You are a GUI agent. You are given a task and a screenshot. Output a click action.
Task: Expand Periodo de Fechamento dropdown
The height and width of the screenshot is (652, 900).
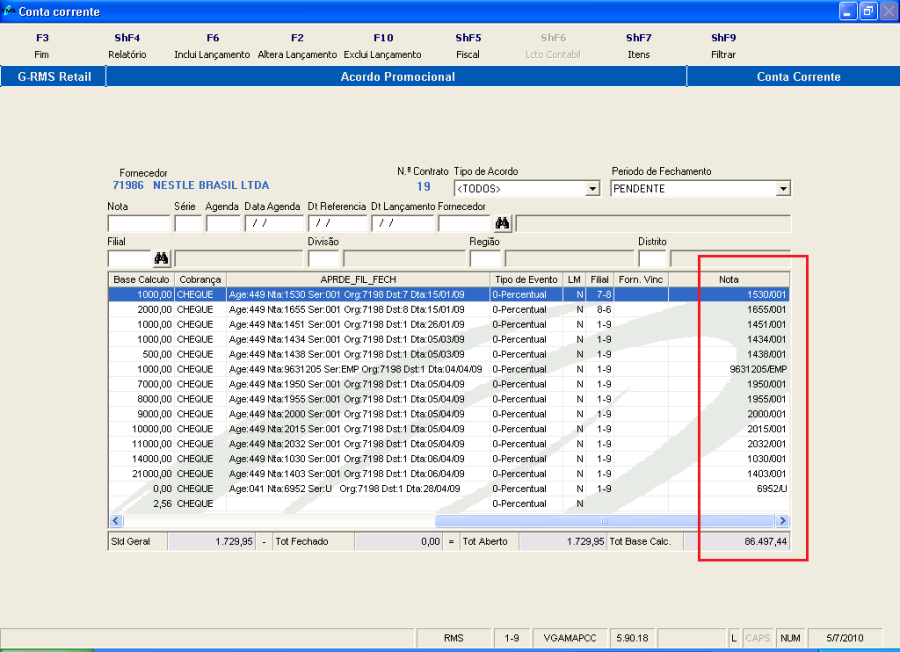pos(782,189)
